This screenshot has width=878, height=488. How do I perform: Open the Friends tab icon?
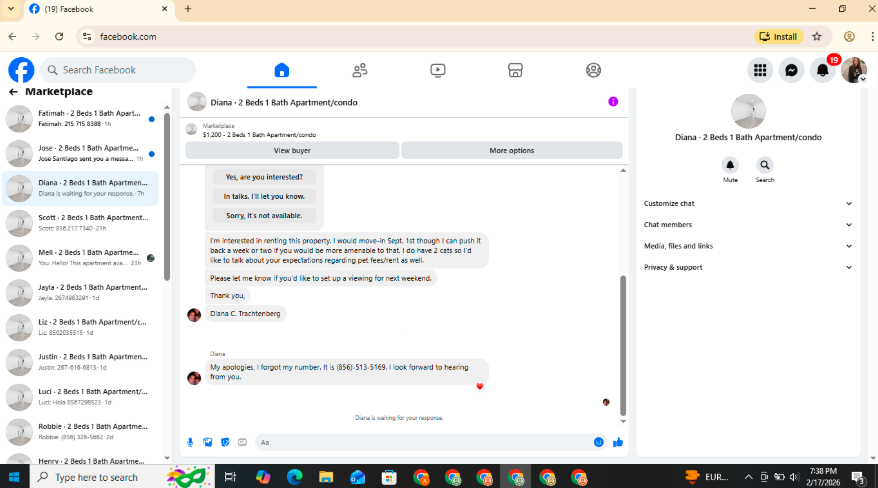[359, 70]
